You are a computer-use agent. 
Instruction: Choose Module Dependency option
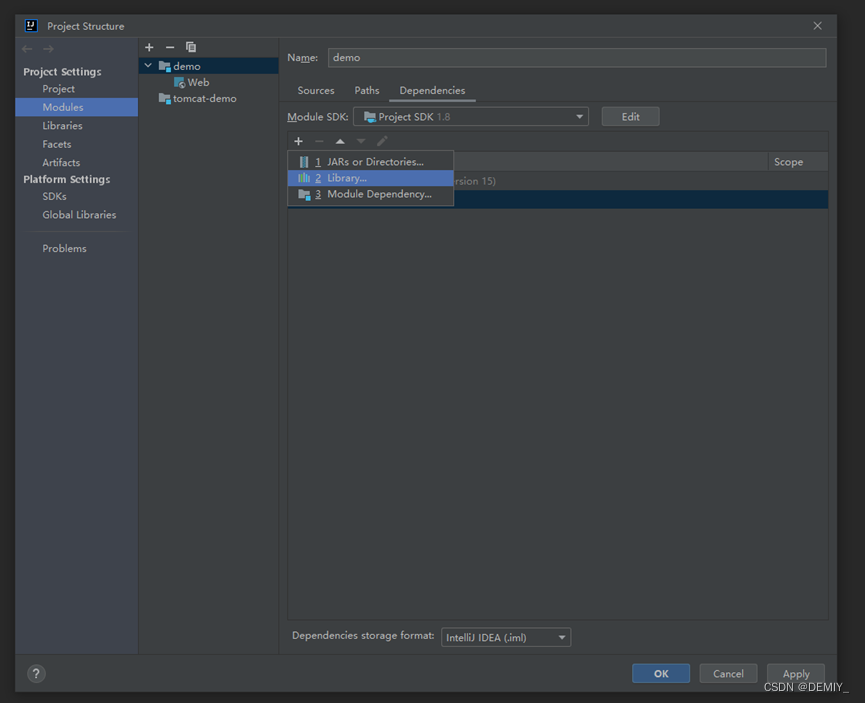pyautogui.click(x=371, y=194)
